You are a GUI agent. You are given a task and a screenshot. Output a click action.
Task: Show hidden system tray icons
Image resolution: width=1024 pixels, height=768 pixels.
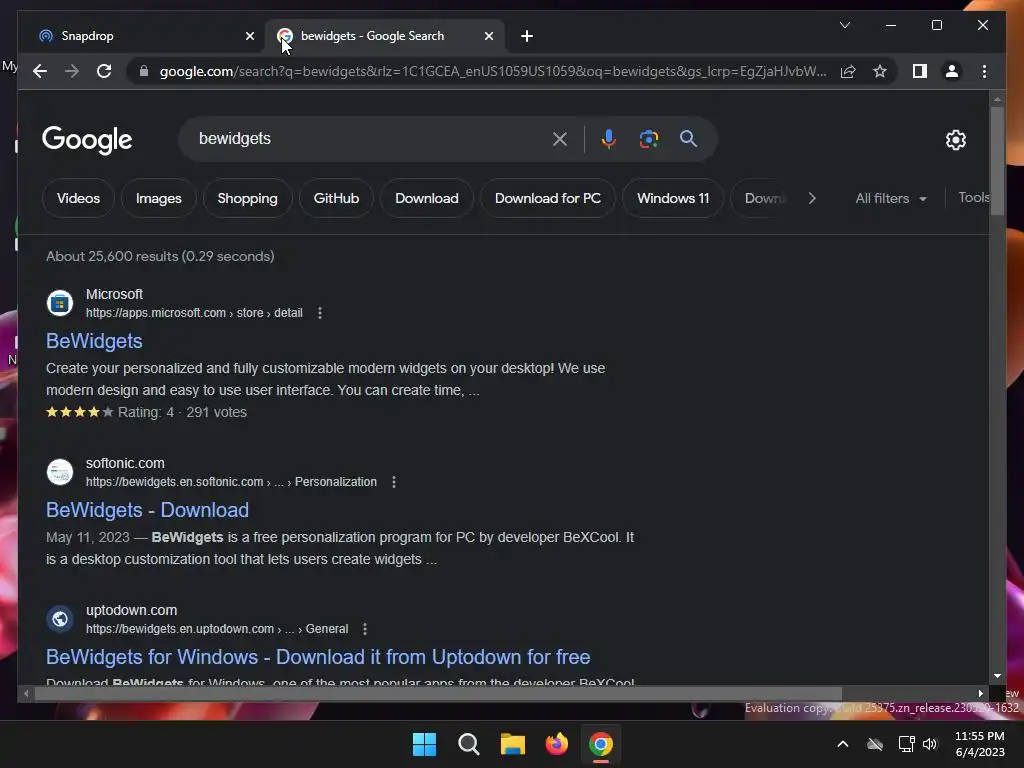843,744
